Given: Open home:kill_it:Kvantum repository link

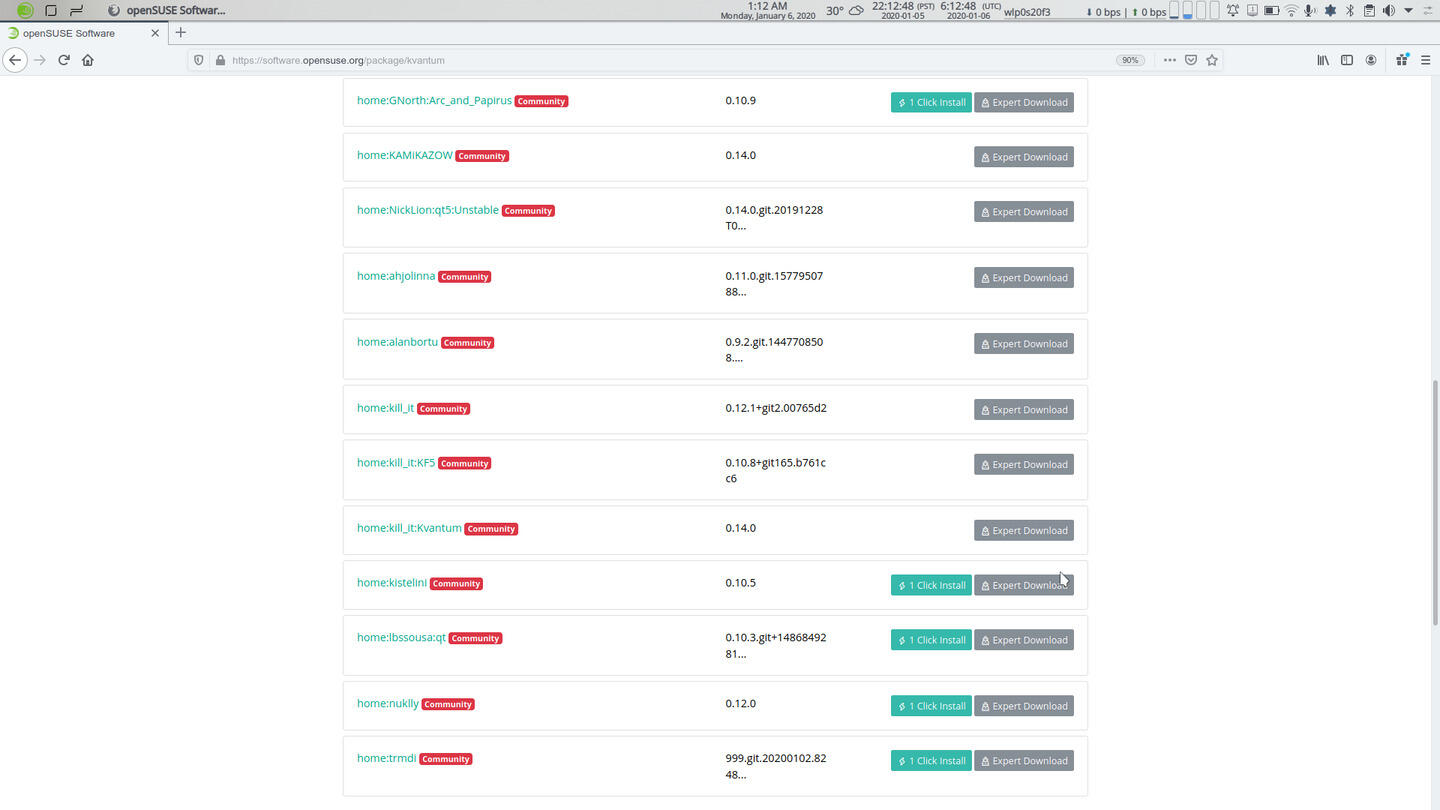Looking at the screenshot, I should point(409,528).
